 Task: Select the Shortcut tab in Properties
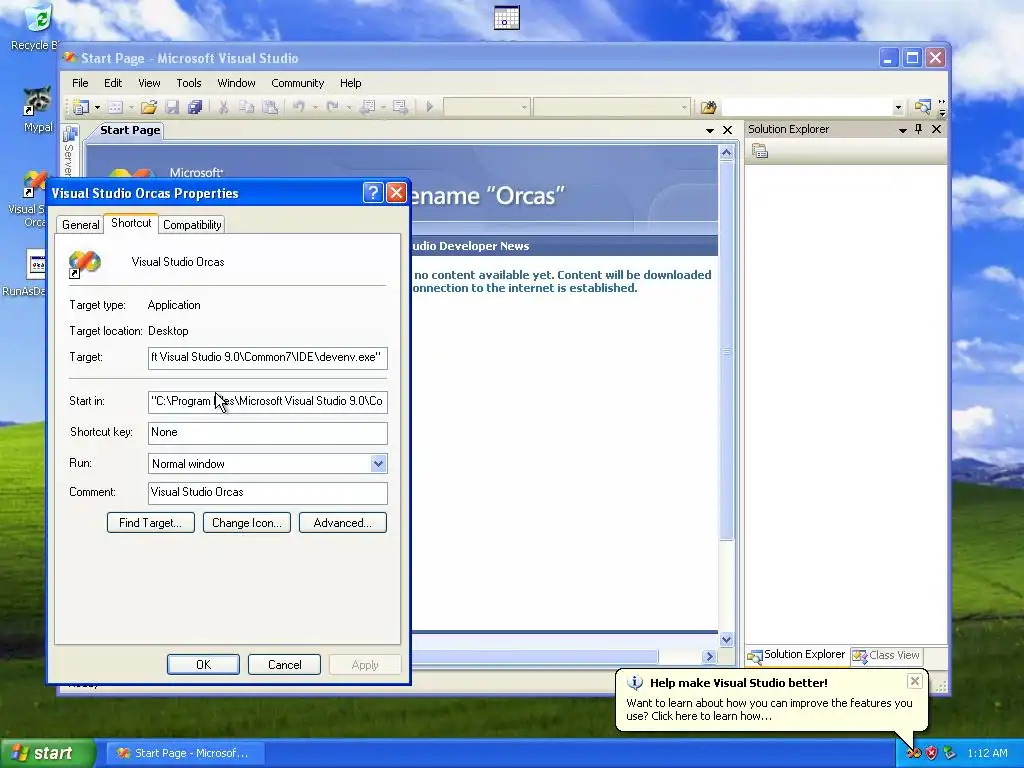(x=131, y=223)
